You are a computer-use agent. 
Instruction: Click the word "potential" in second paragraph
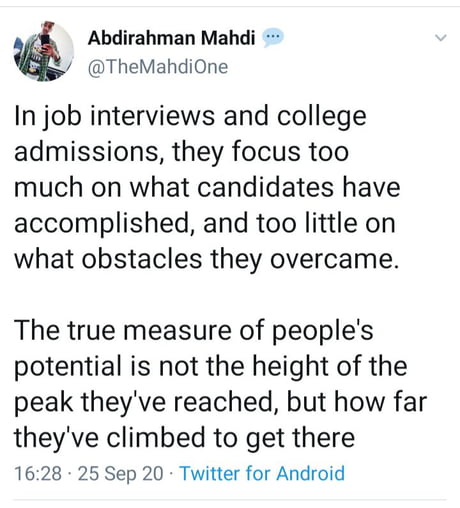pos(68,366)
